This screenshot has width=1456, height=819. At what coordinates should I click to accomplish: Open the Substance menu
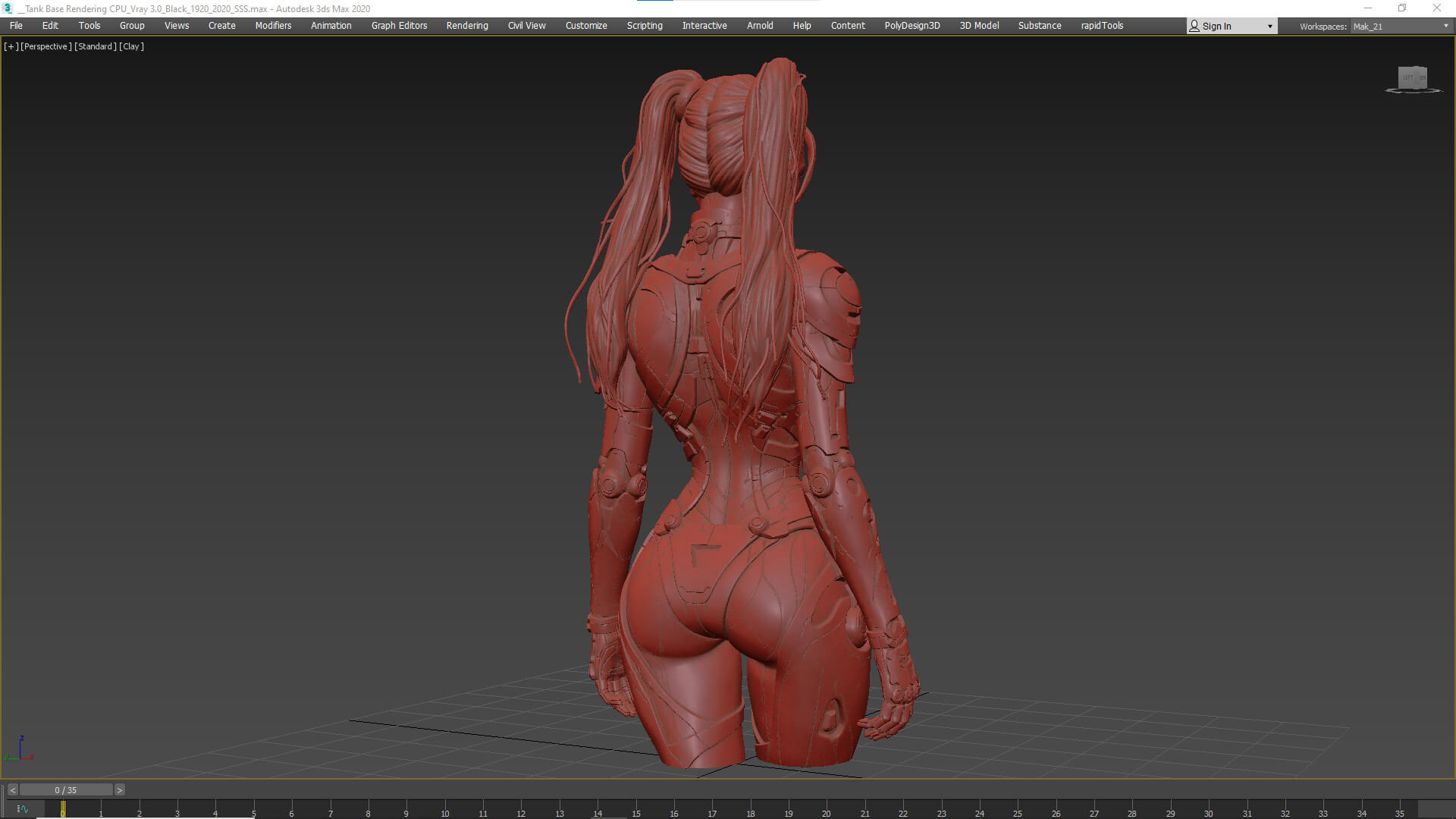point(1040,26)
